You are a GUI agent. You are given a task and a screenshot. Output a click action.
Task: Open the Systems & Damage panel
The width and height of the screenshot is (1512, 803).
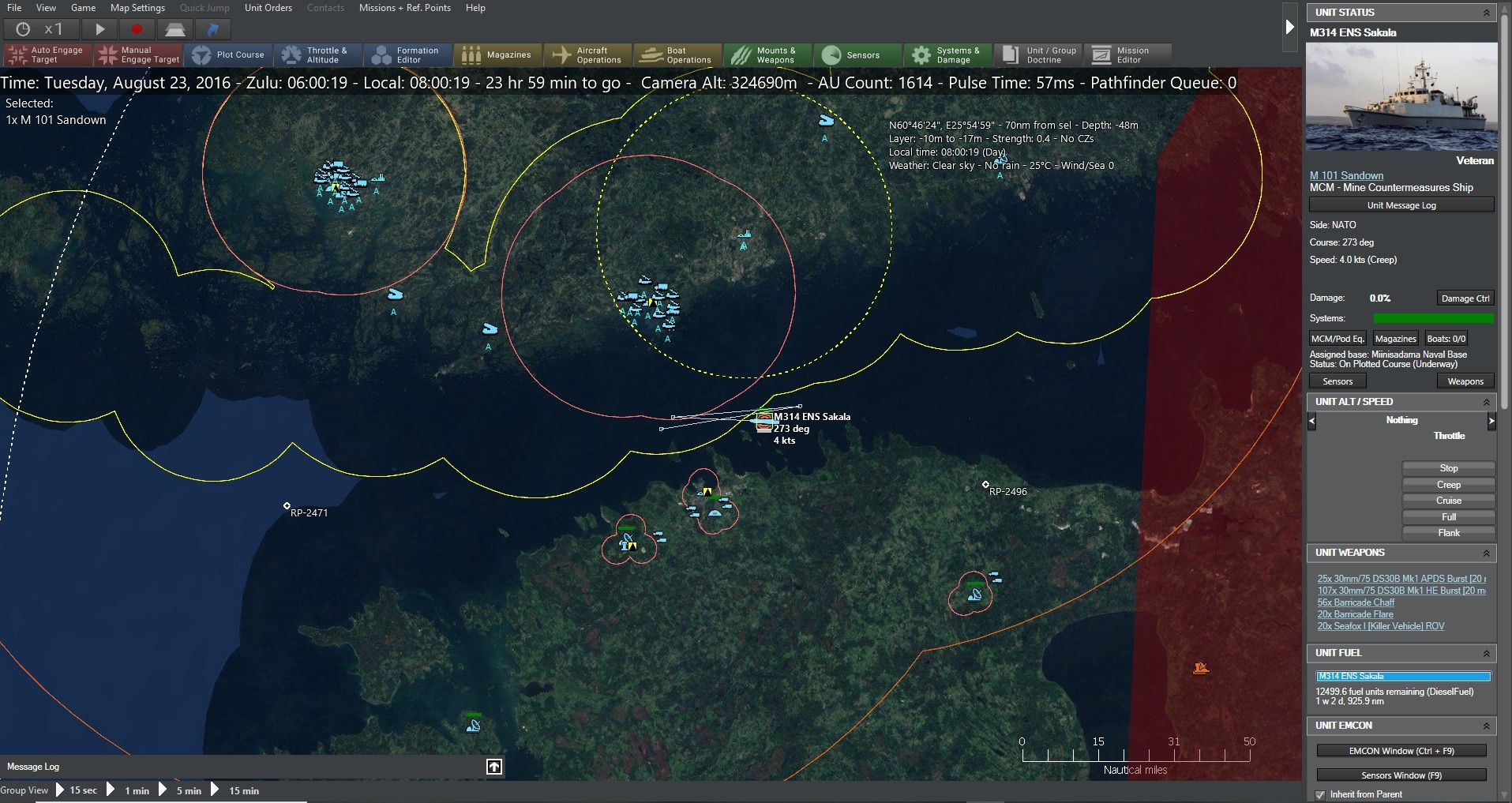947,54
